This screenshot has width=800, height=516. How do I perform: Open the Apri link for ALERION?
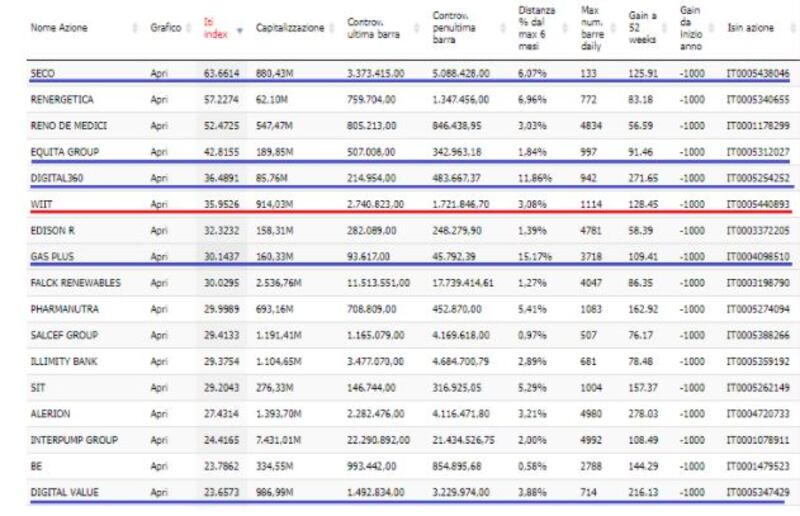coord(159,414)
